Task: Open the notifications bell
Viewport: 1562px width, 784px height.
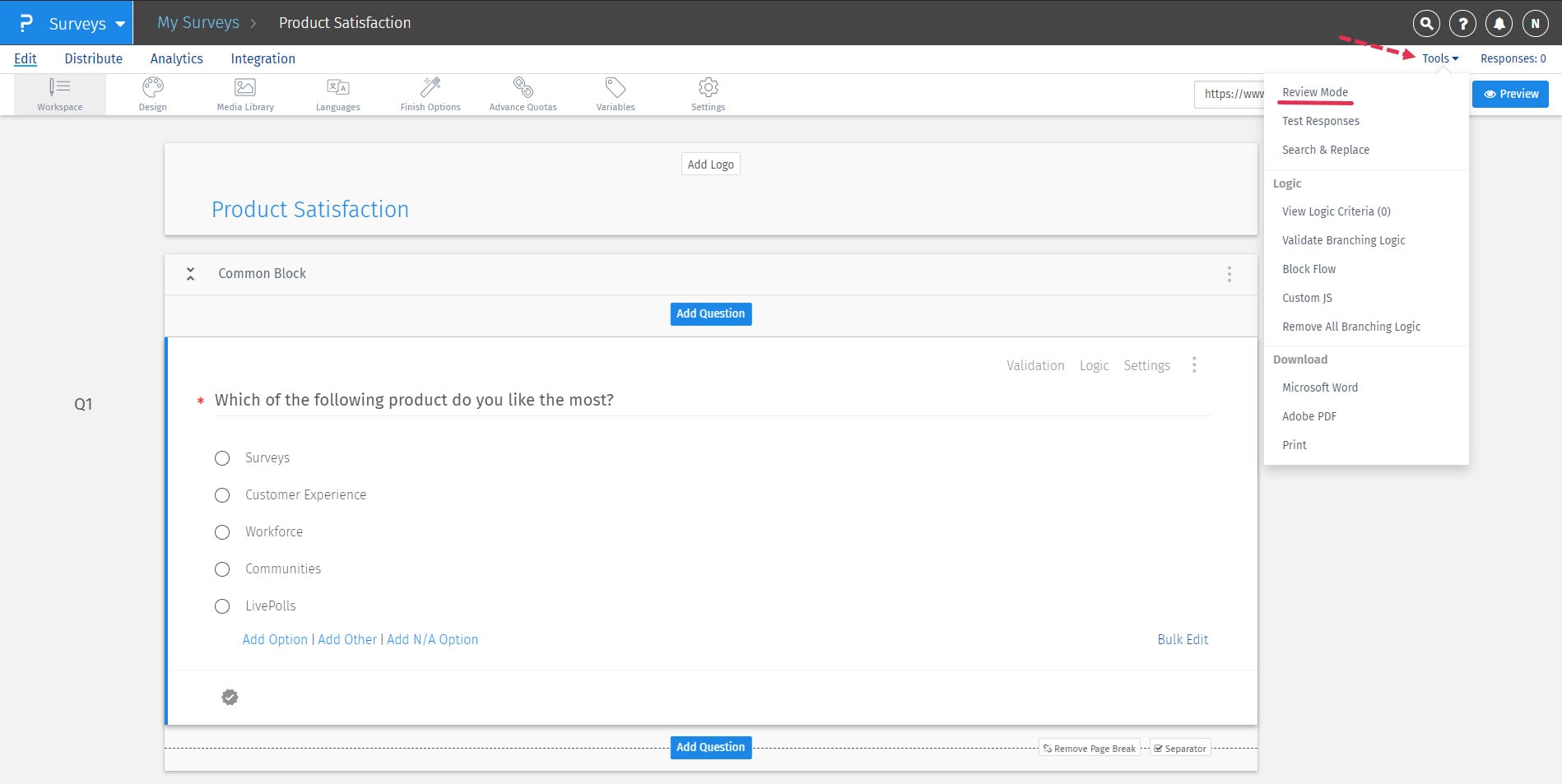Action: [1498, 23]
